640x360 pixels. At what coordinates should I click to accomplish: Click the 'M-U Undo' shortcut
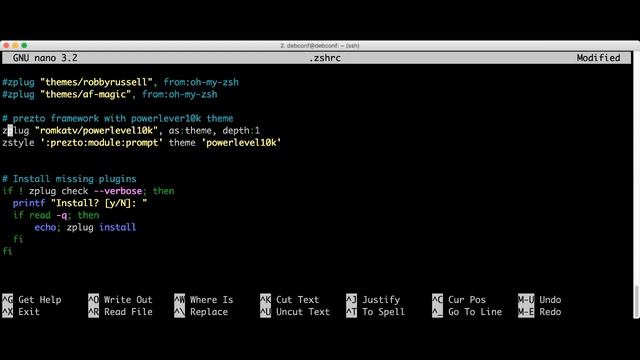tap(540, 300)
